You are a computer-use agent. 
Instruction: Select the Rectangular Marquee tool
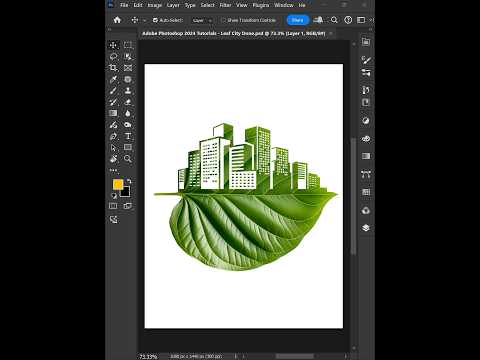(128, 45)
